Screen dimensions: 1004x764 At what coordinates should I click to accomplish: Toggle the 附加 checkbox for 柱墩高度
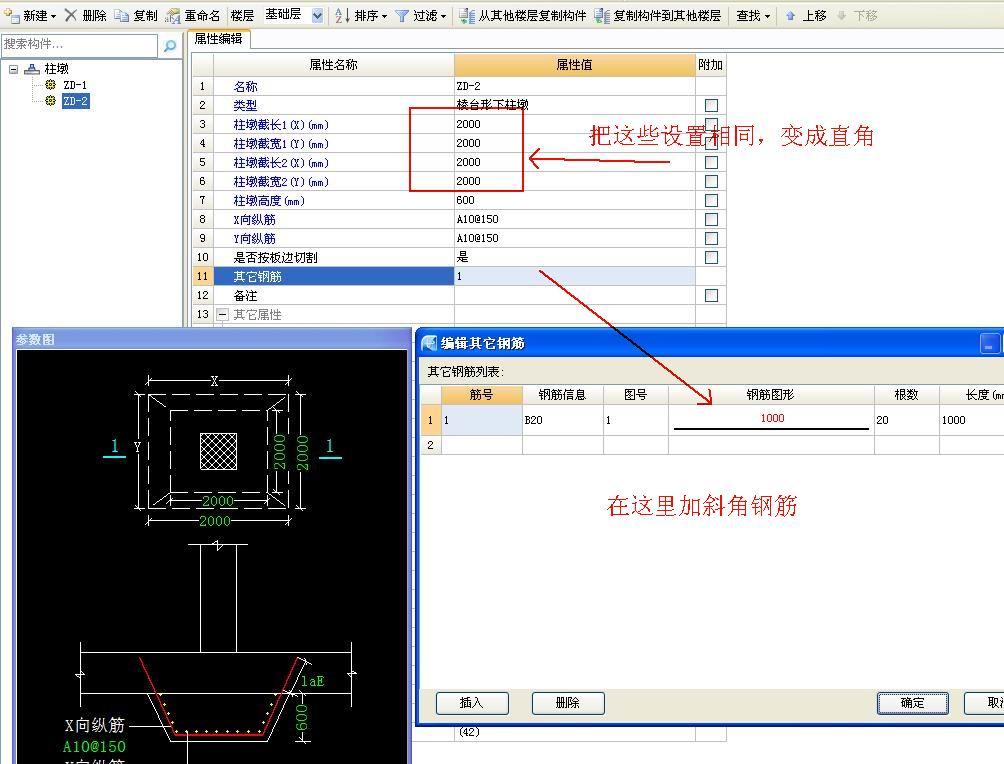(711, 200)
